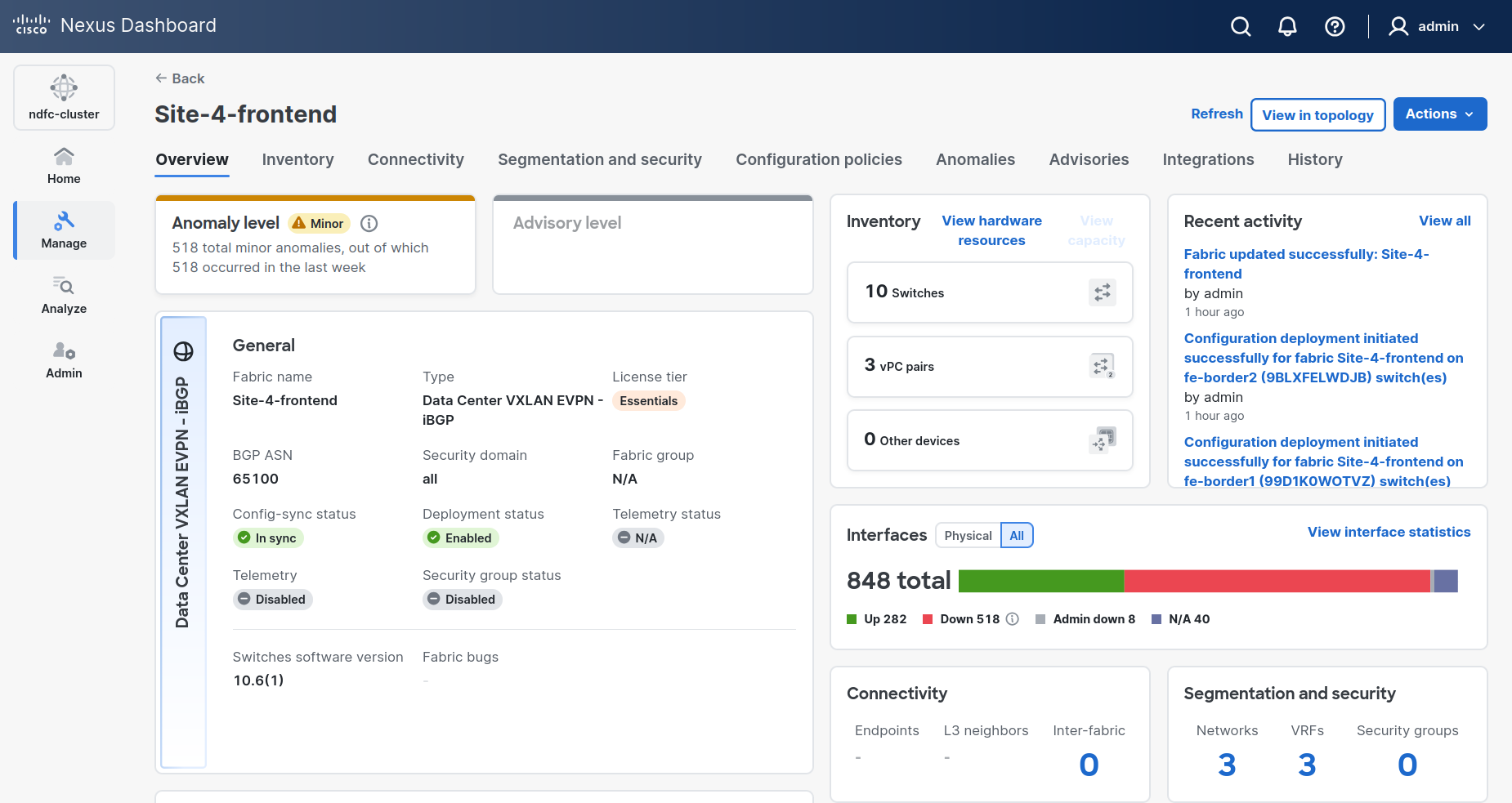
Task: Click the VRFs count 3
Action: (x=1307, y=765)
